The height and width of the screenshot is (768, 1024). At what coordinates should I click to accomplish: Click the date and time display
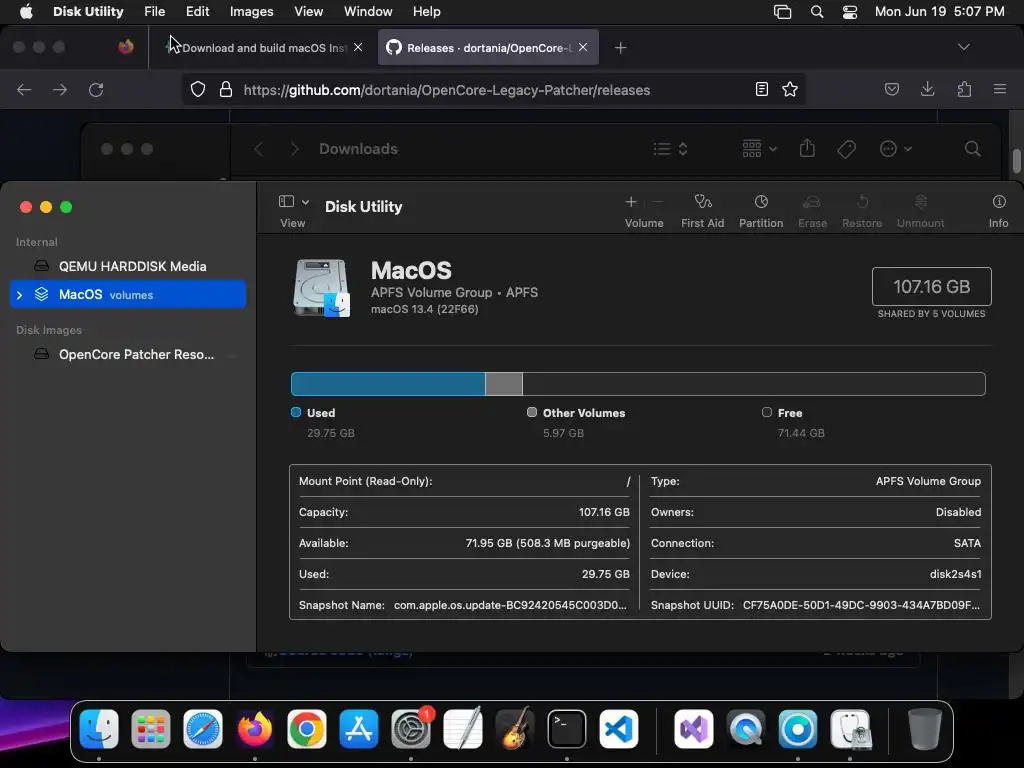(x=939, y=12)
